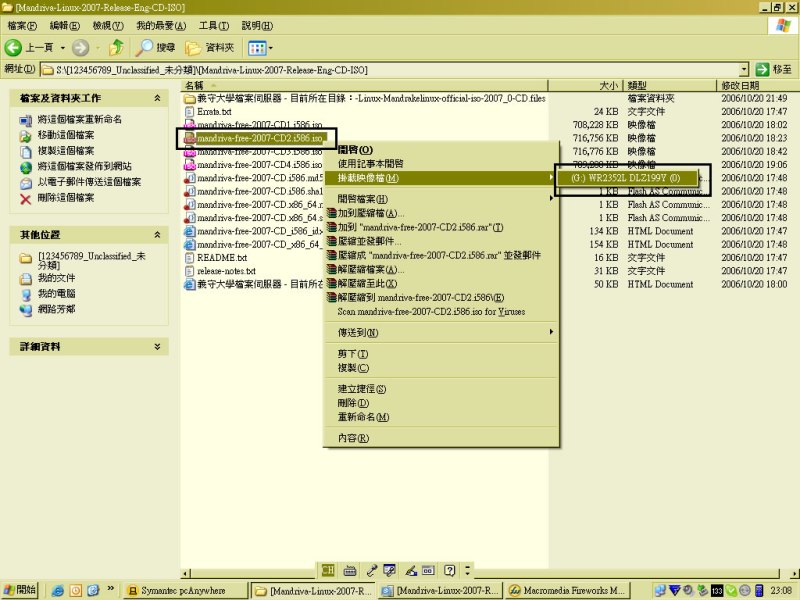The image size is (800, 600).
Task: Click the address bar path field
Action: (x=390, y=70)
